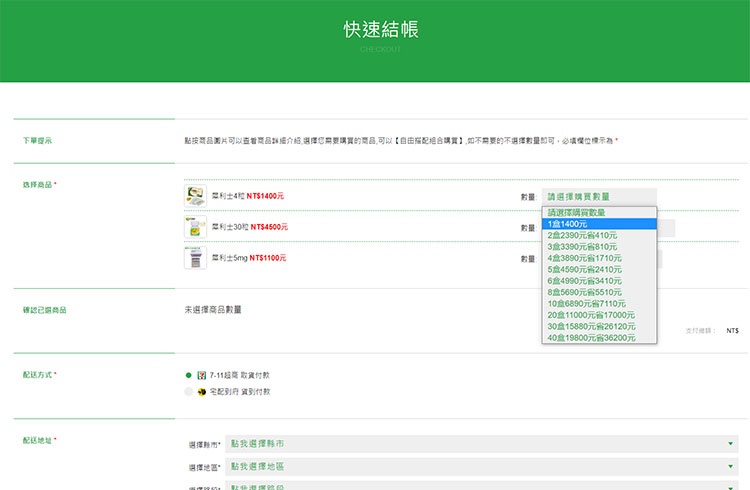750x490 pixels.
Task: Click the NT$ total amount text
Action: point(732,331)
